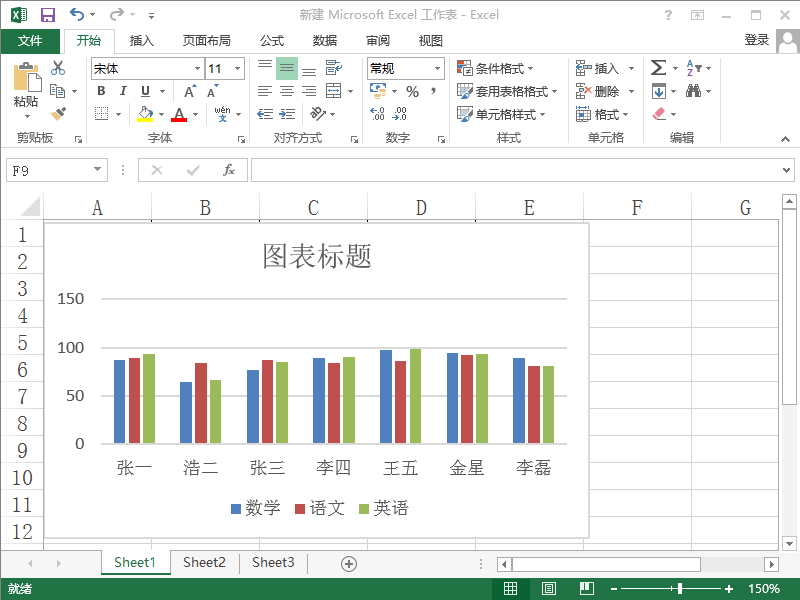Image resolution: width=800 pixels, height=600 pixels.
Task: Select the Format Painter brush
Action: (58, 113)
